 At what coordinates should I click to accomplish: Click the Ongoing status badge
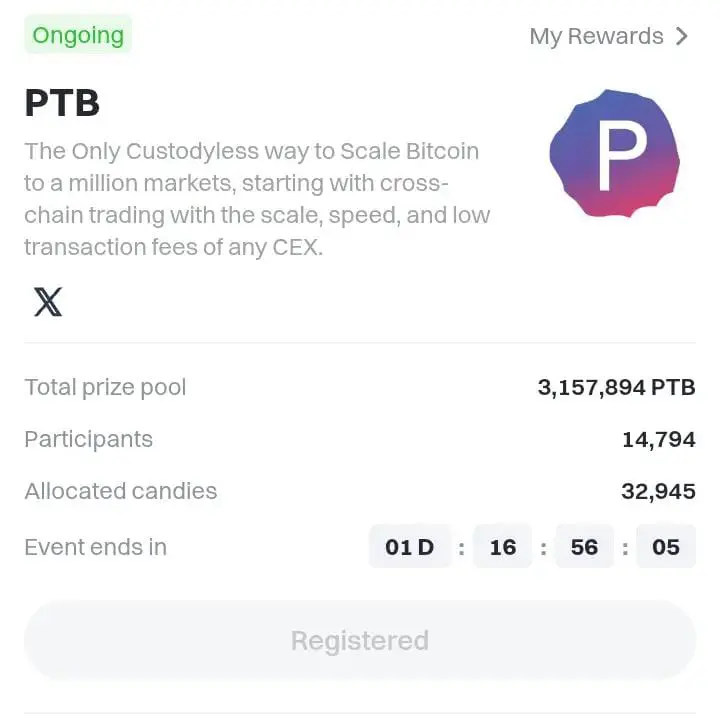click(x=78, y=34)
